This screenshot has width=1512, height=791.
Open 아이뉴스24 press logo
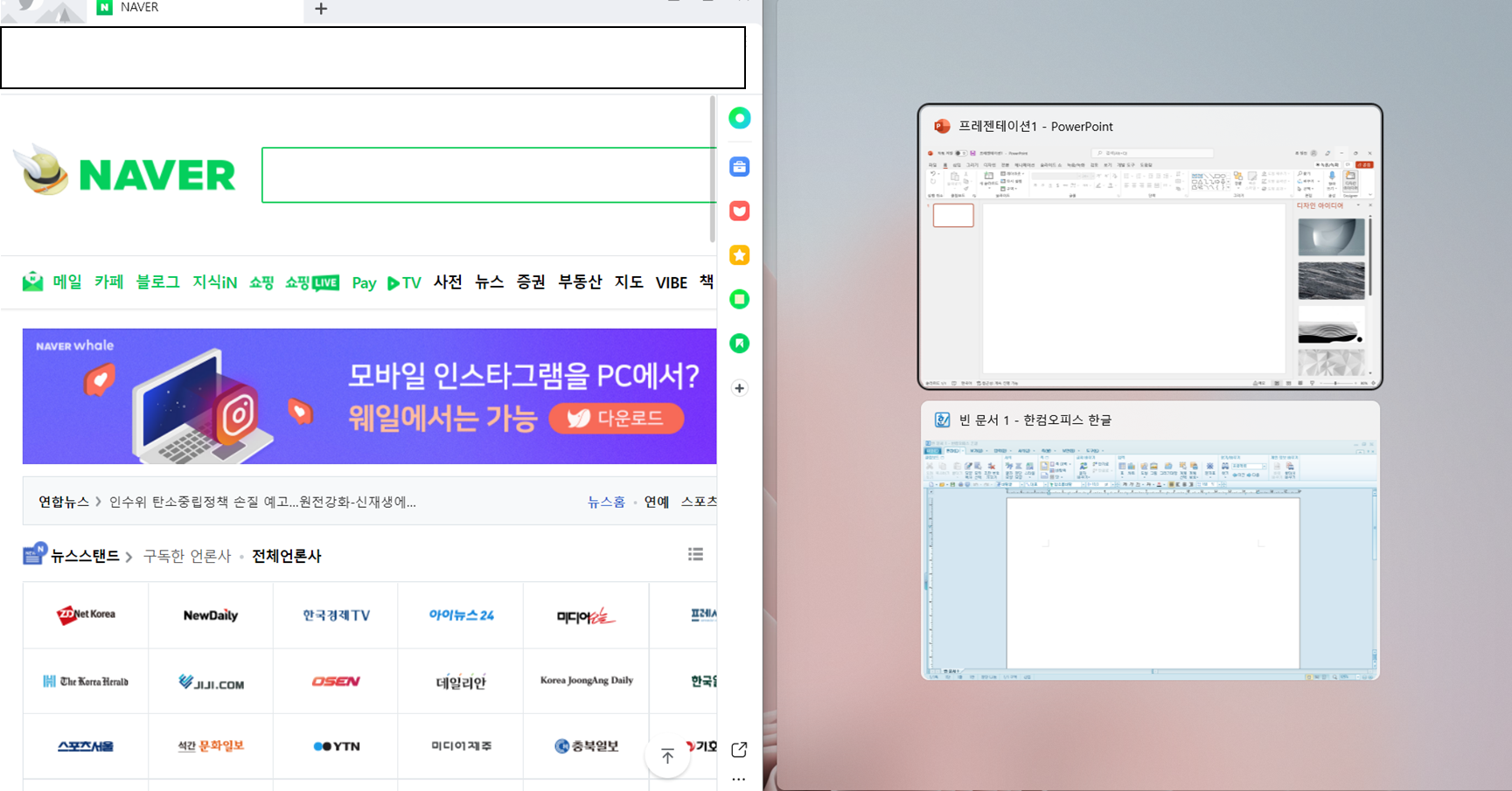coord(461,615)
